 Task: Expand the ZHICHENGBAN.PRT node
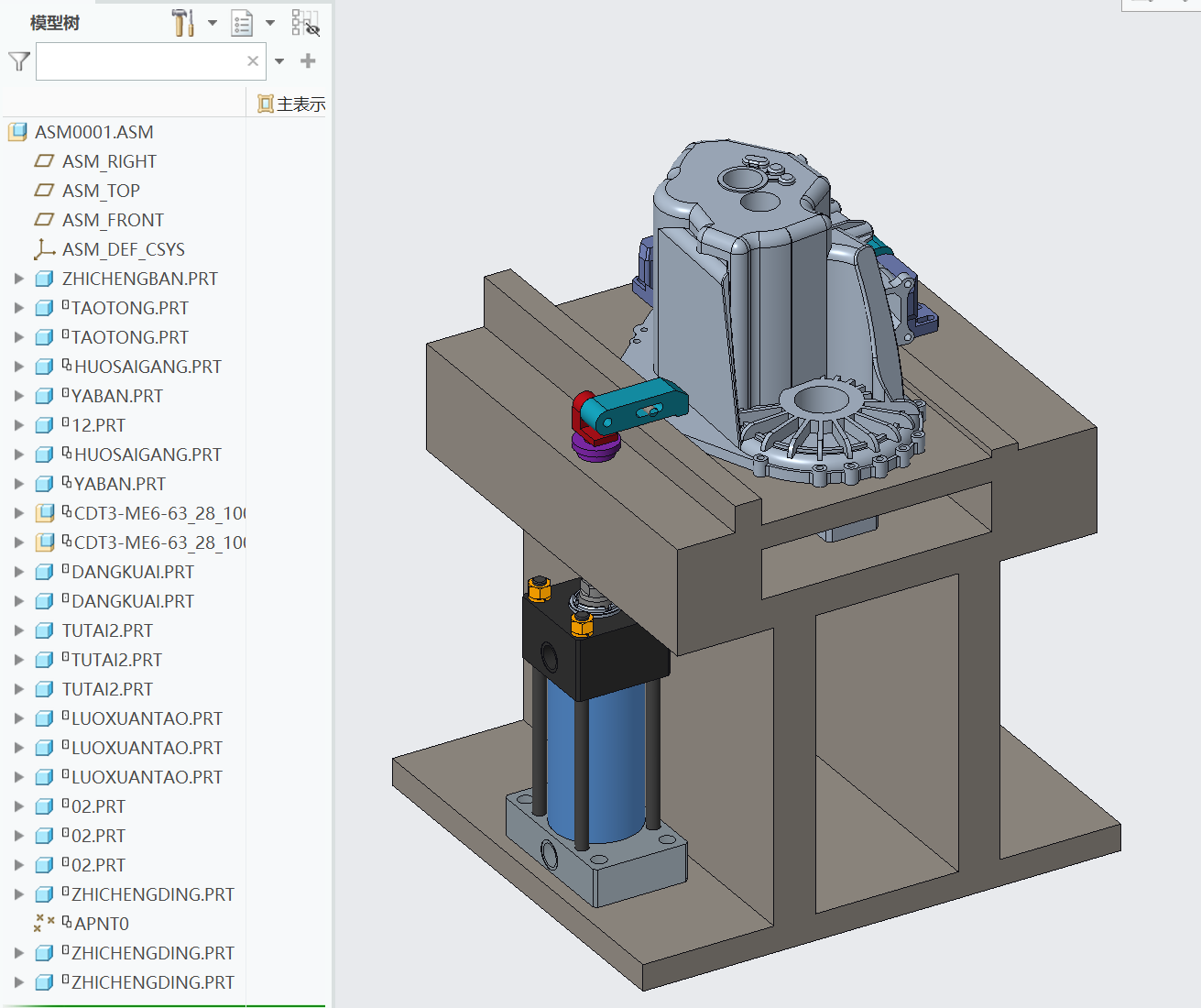pos(19,279)
